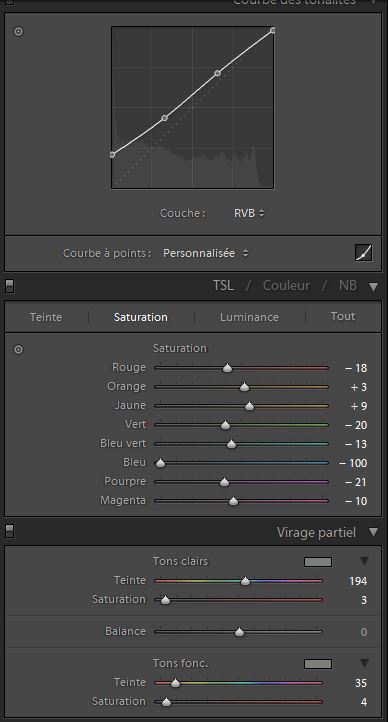Click the Tons fonc. Saturation slider handle

pos(167,703)
